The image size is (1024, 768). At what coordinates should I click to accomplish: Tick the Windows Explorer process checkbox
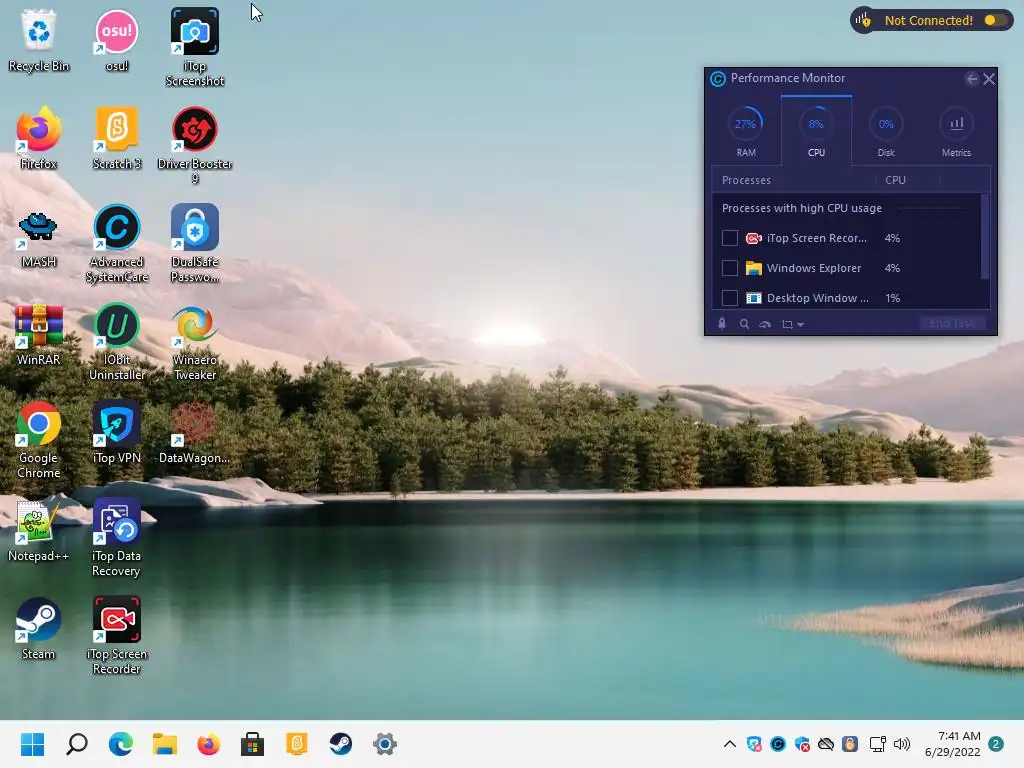[729, 268]
